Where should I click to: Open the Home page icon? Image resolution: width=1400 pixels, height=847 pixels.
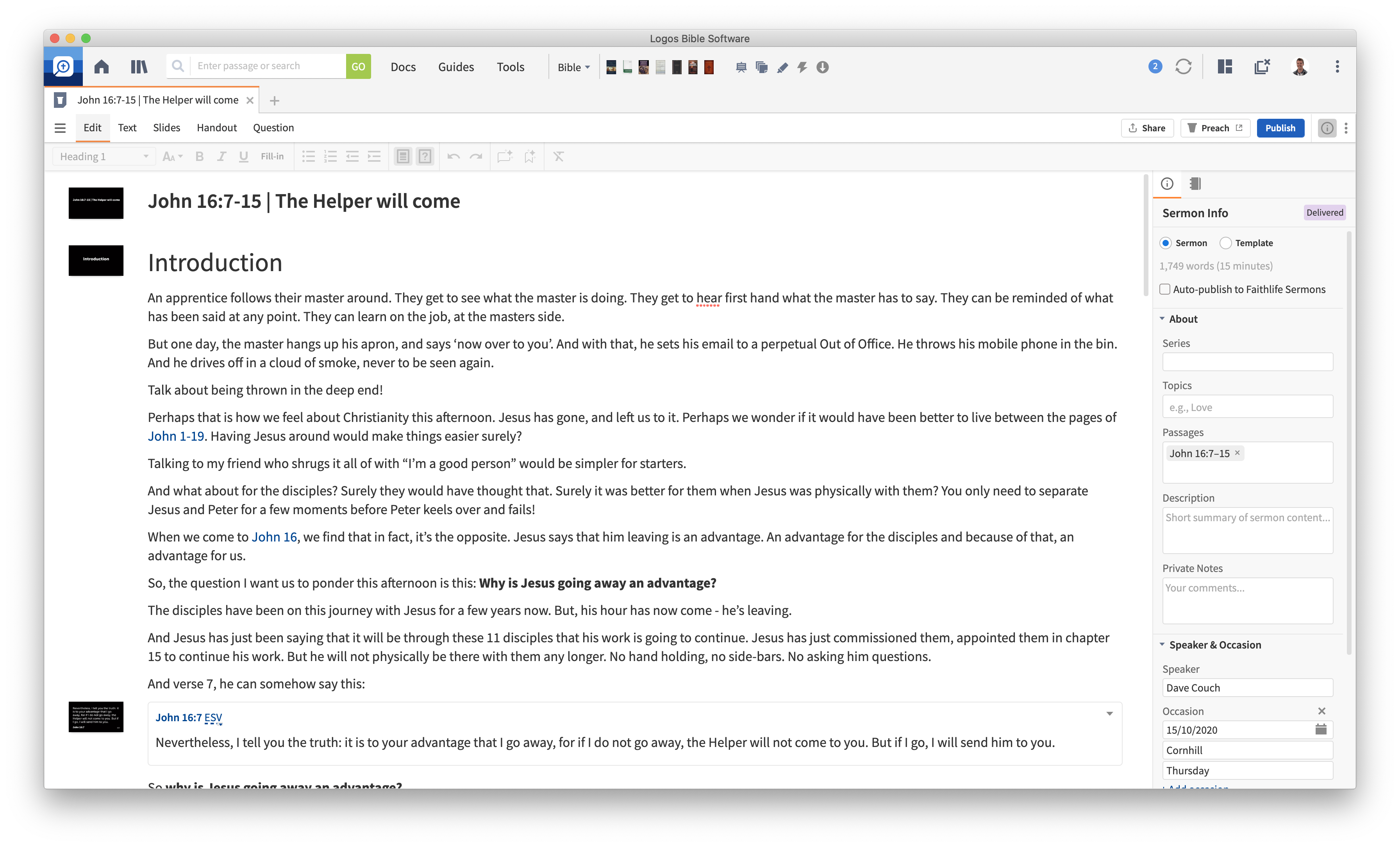click(102, 67)
